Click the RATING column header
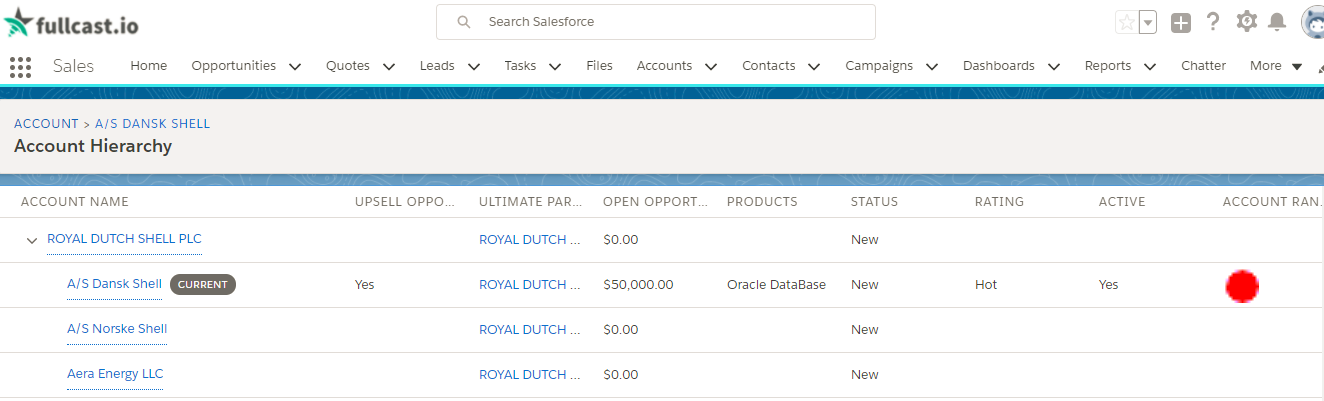The image size is (1324, 401). (999, 202)
